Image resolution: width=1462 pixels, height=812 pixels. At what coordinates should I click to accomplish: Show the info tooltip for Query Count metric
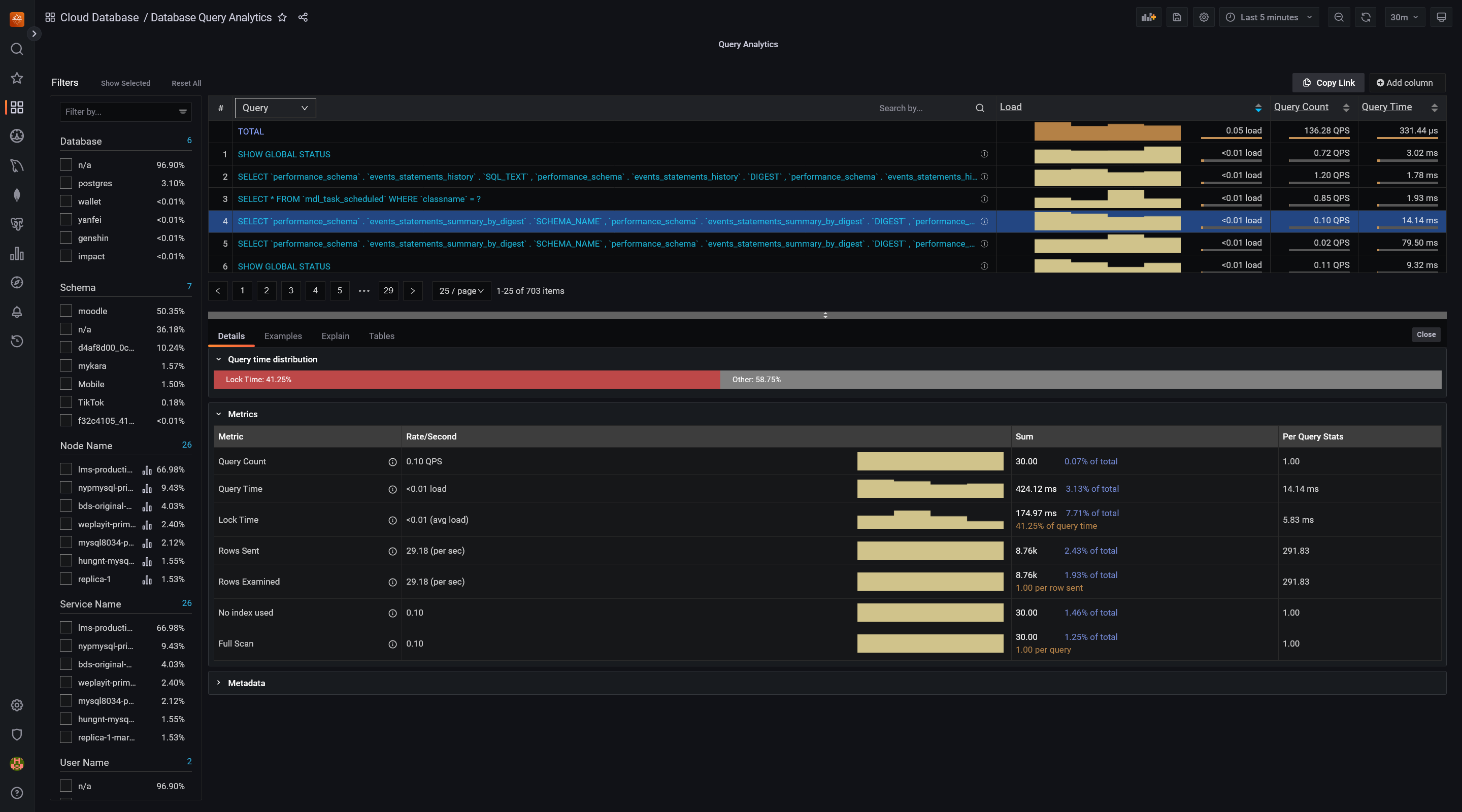coord(392,462)
